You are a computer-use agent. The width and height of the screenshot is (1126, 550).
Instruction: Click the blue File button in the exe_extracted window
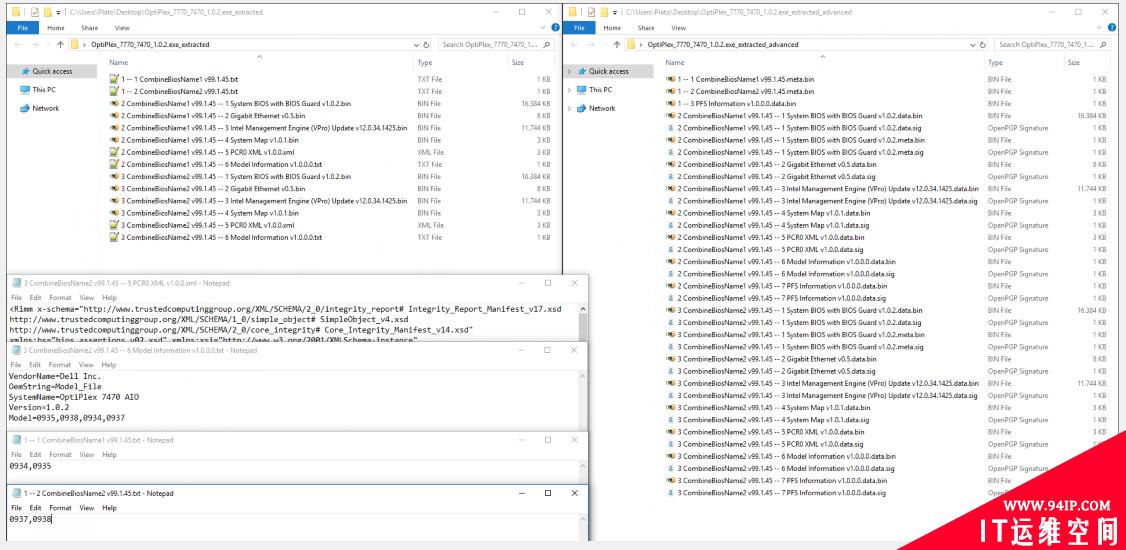coord(19,28)
